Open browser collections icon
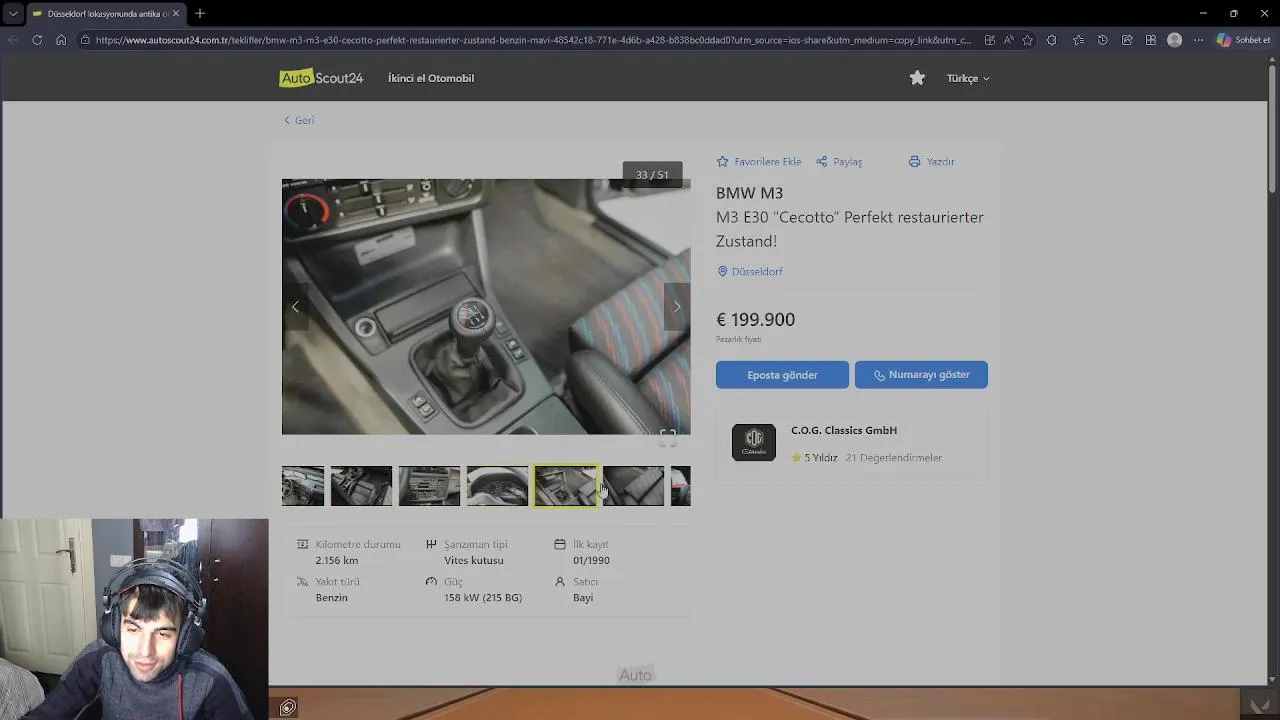 pos(1151,40)
